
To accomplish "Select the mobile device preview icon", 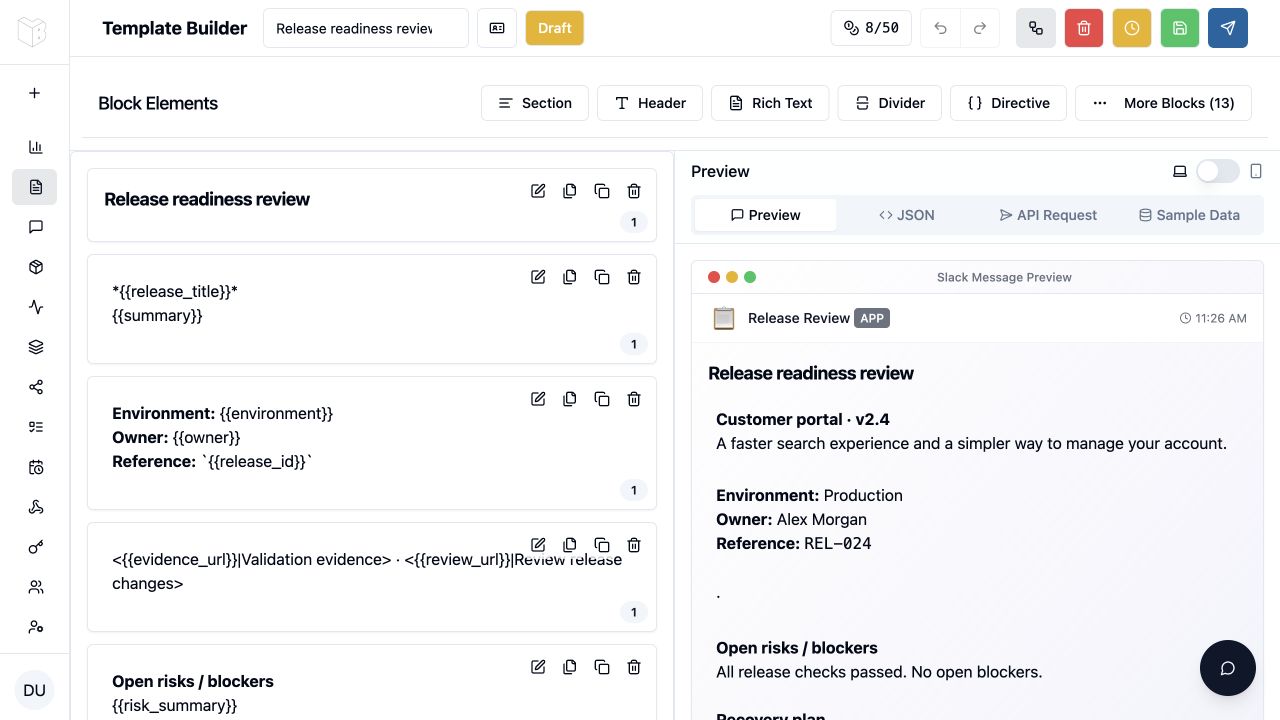I will pos(1257,171).
